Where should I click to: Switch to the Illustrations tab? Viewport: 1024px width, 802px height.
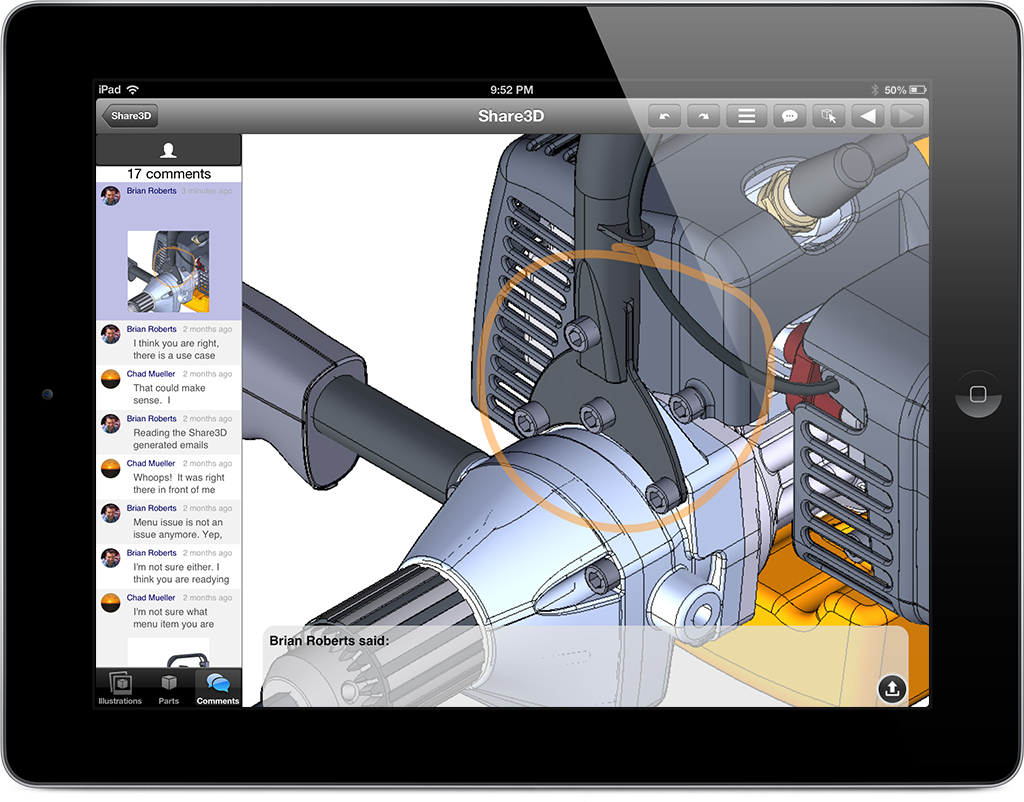[x=120, y=687]
